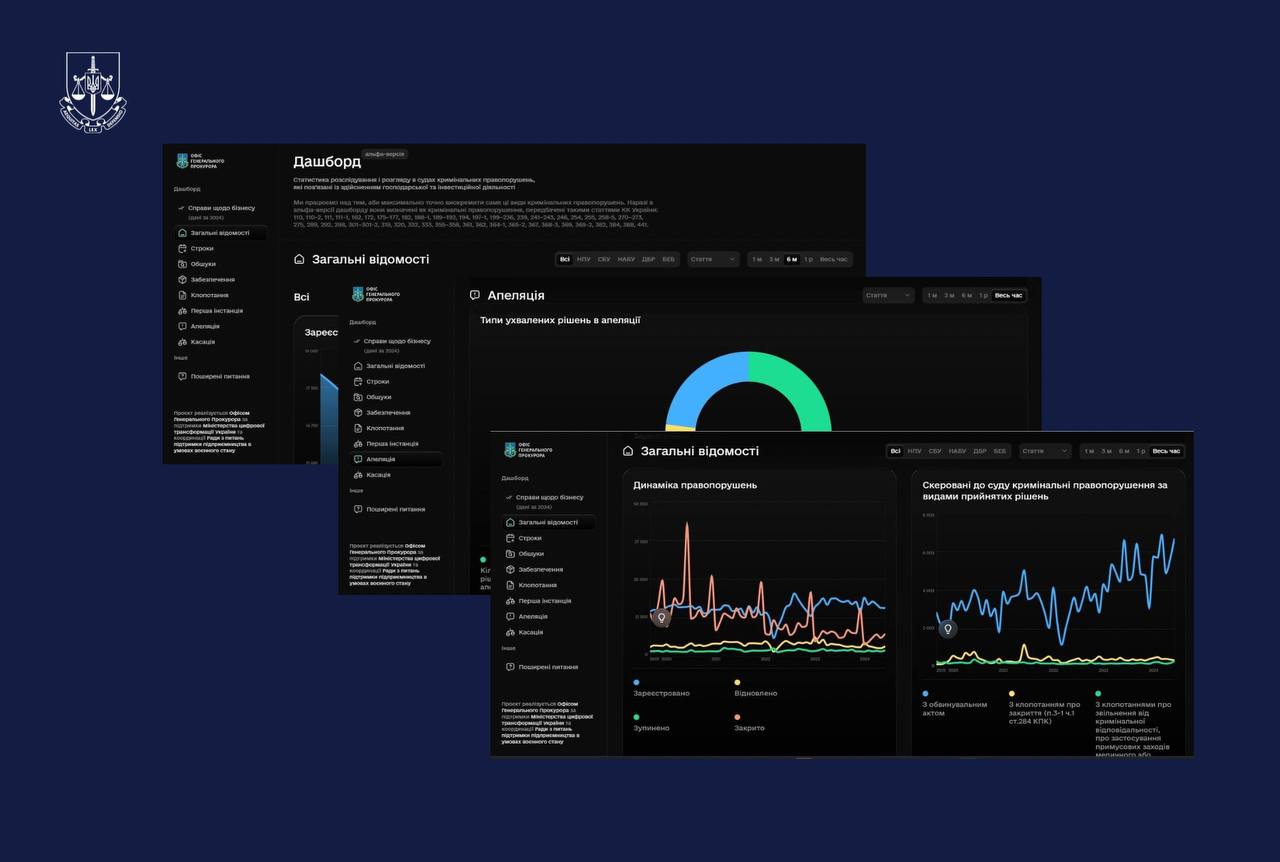This screenshot has width=1280, height=862.
Task: Select ДБР agency filter in front window
Action: pos(980,451)
